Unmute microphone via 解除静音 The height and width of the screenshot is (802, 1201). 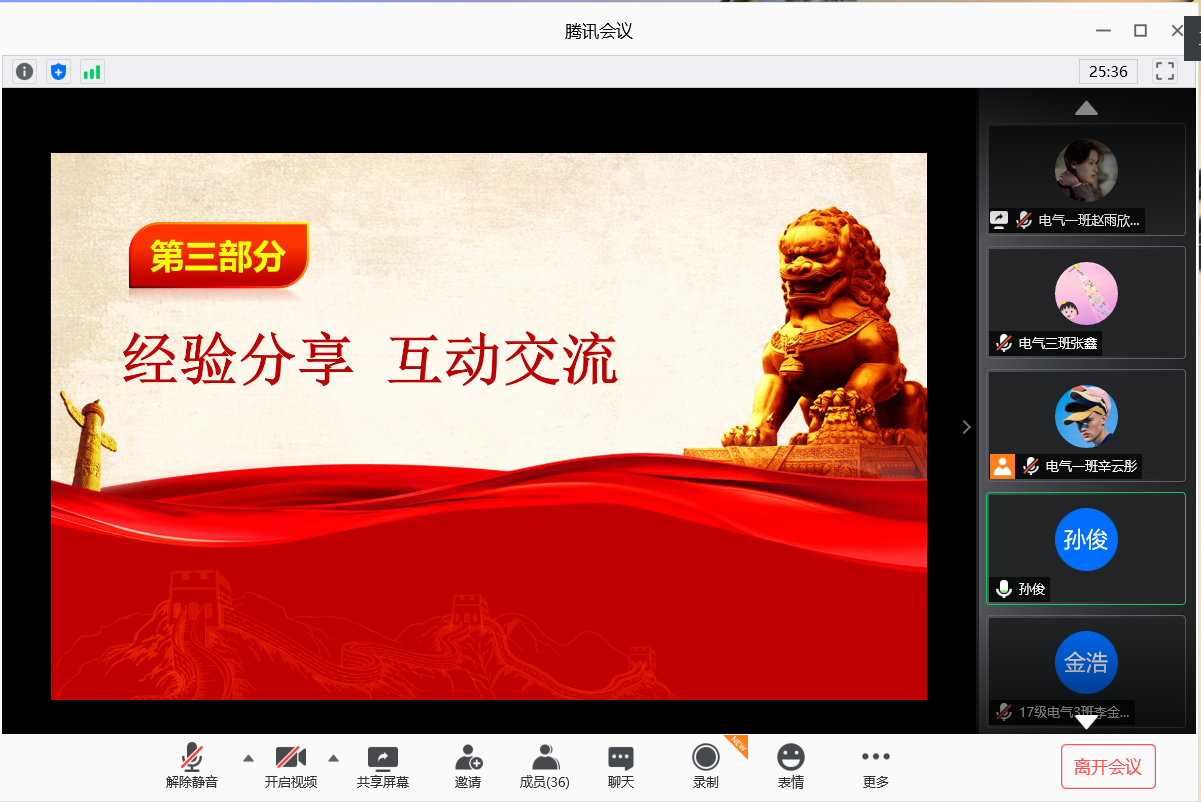(192, 767)
